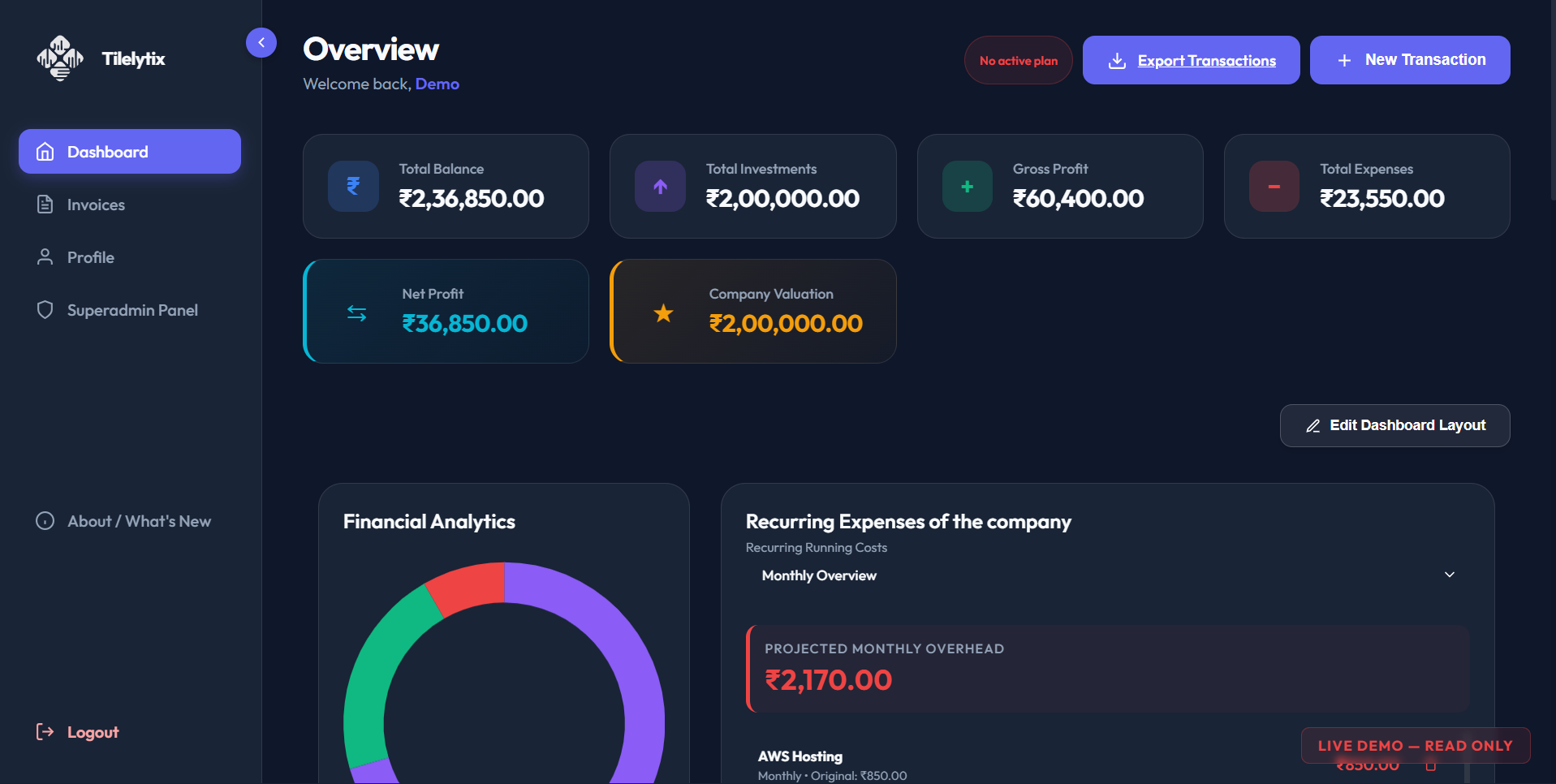Expand the Monthly Overview chevron
The image size is (1556, 784).
pyautogui.click(x=1450, y=575)
